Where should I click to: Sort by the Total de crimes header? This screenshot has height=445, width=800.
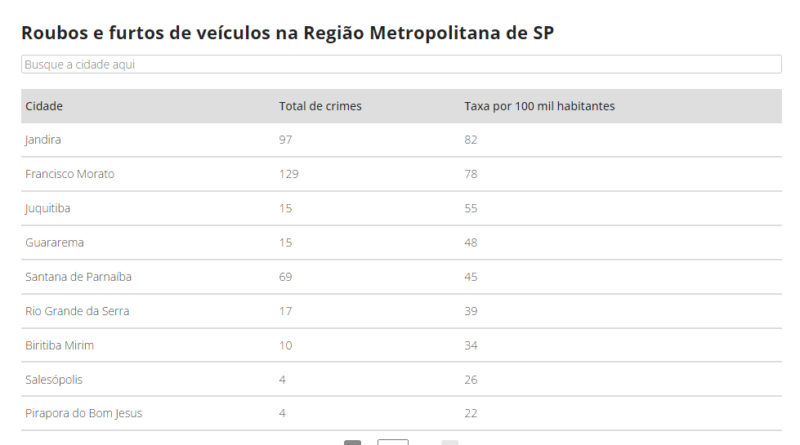tap(320, 106)
